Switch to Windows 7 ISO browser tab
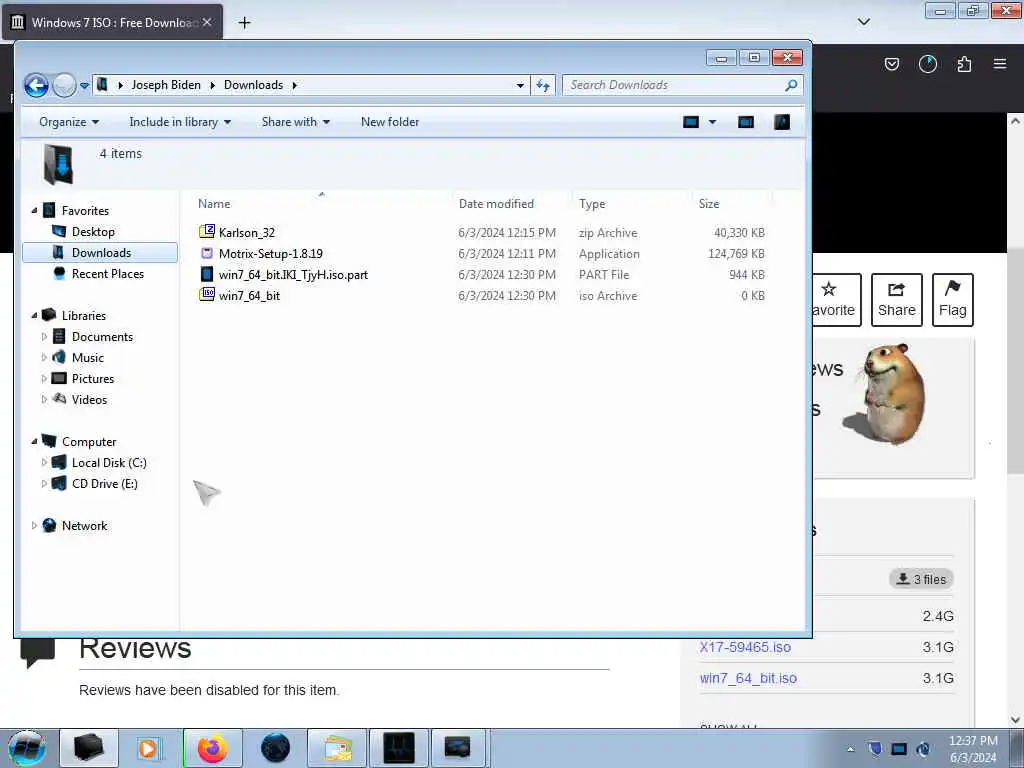1024x768 pixels. pos(112,23)
